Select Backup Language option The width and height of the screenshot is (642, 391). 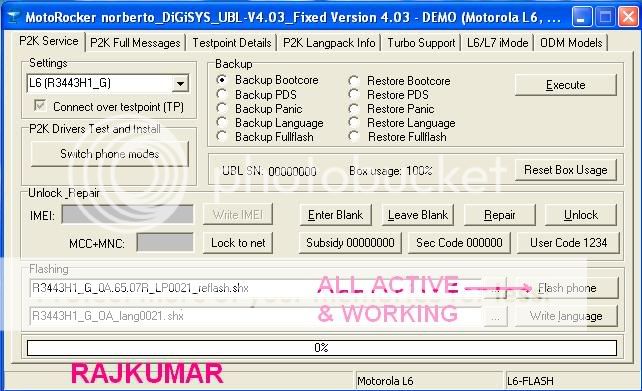[222, 122]
